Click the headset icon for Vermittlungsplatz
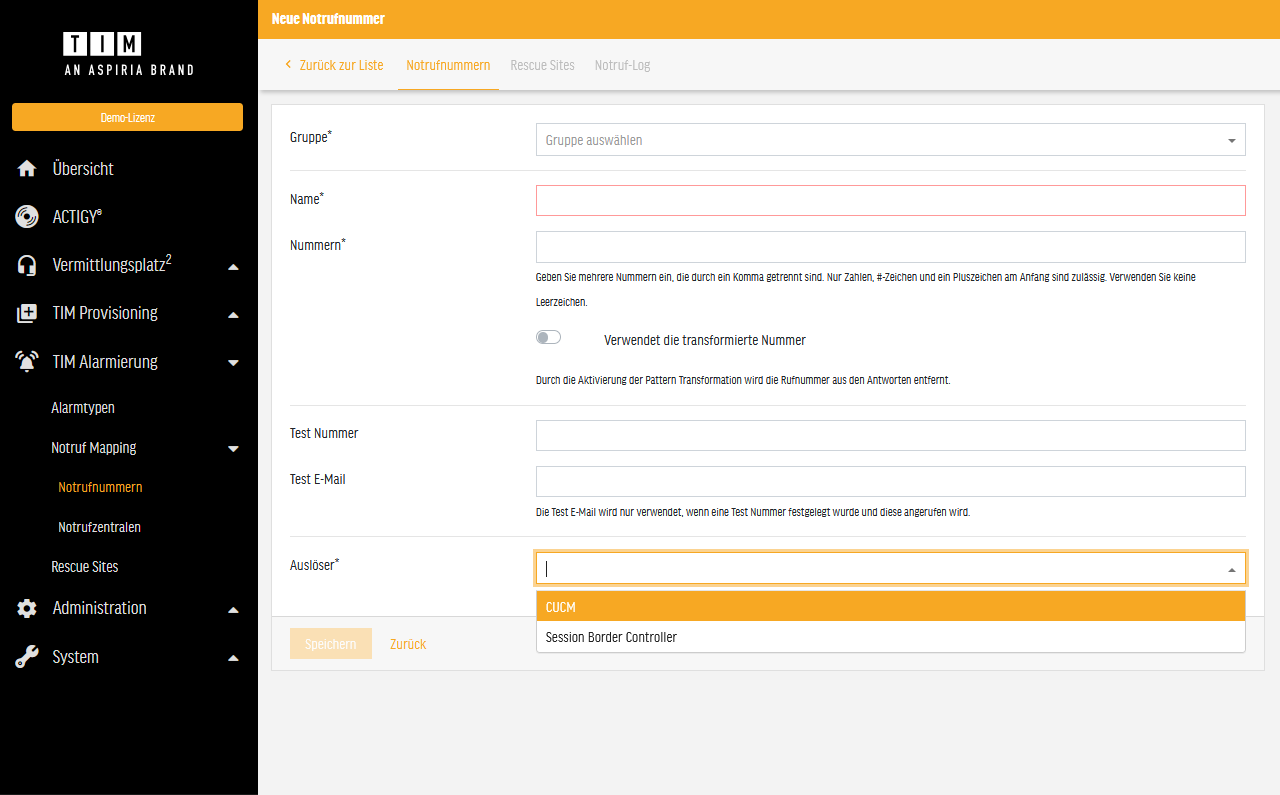This screenshot has height=795, width=1280. click(27, 265)
